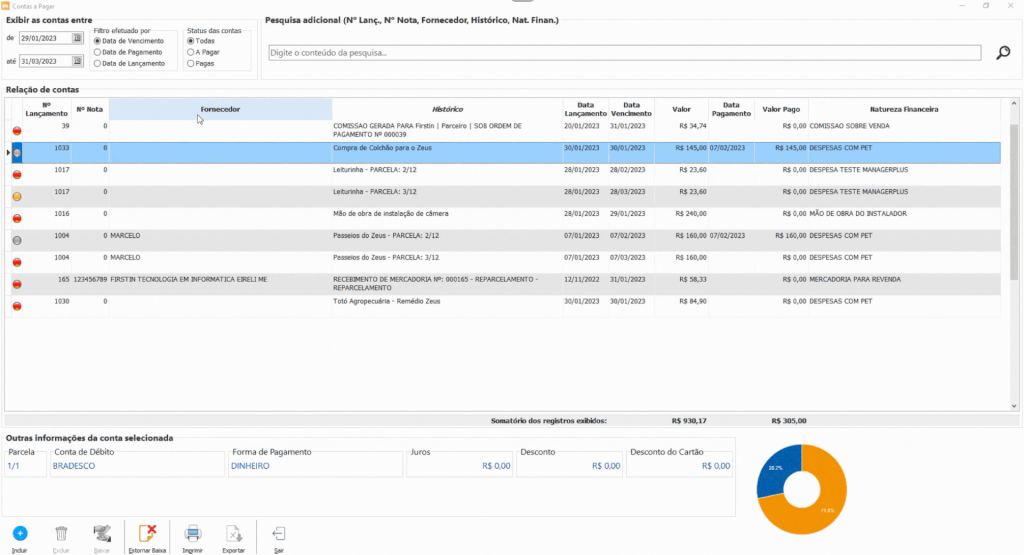The image size is (1024, 555).
Task: Click the additional search text field
Action: tap(624, 53)
